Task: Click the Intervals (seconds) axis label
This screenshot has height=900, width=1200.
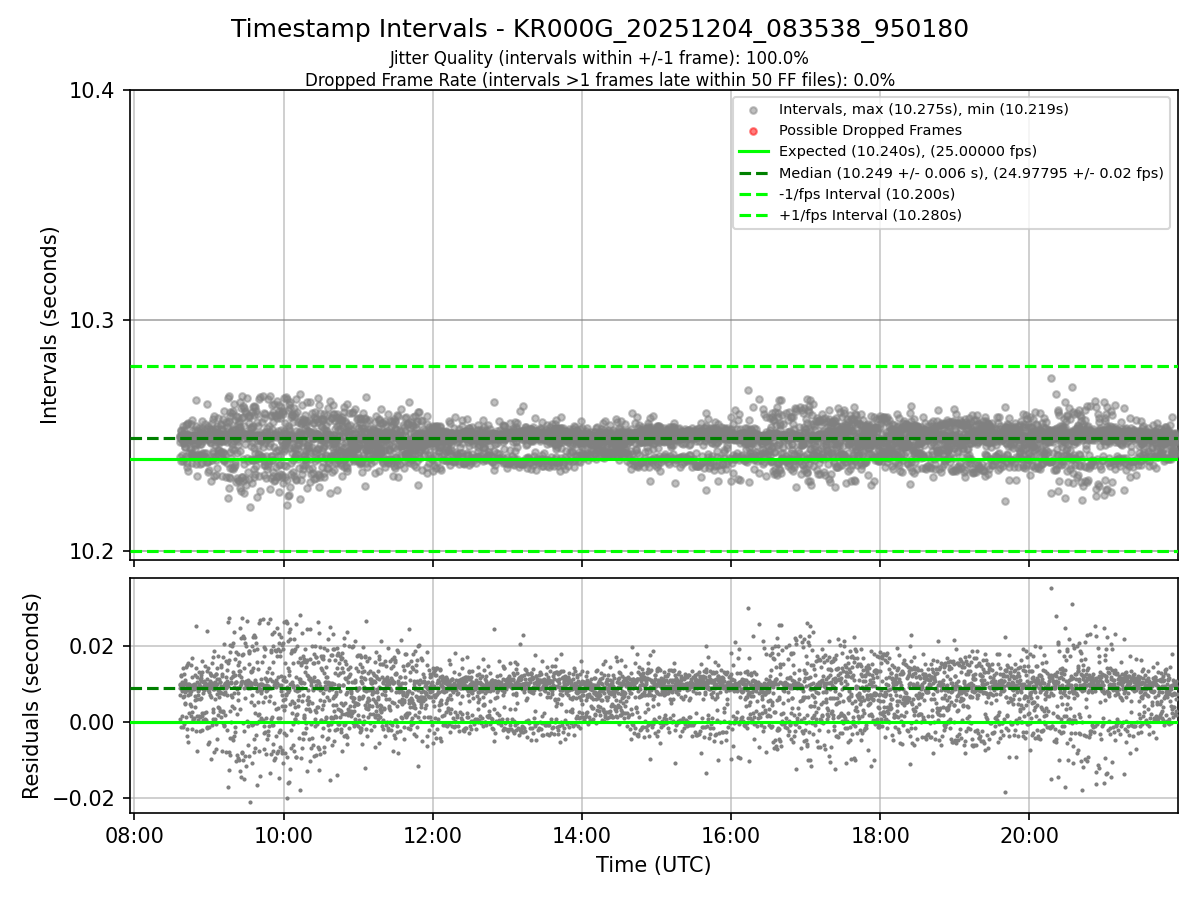Action: (50, 325)
